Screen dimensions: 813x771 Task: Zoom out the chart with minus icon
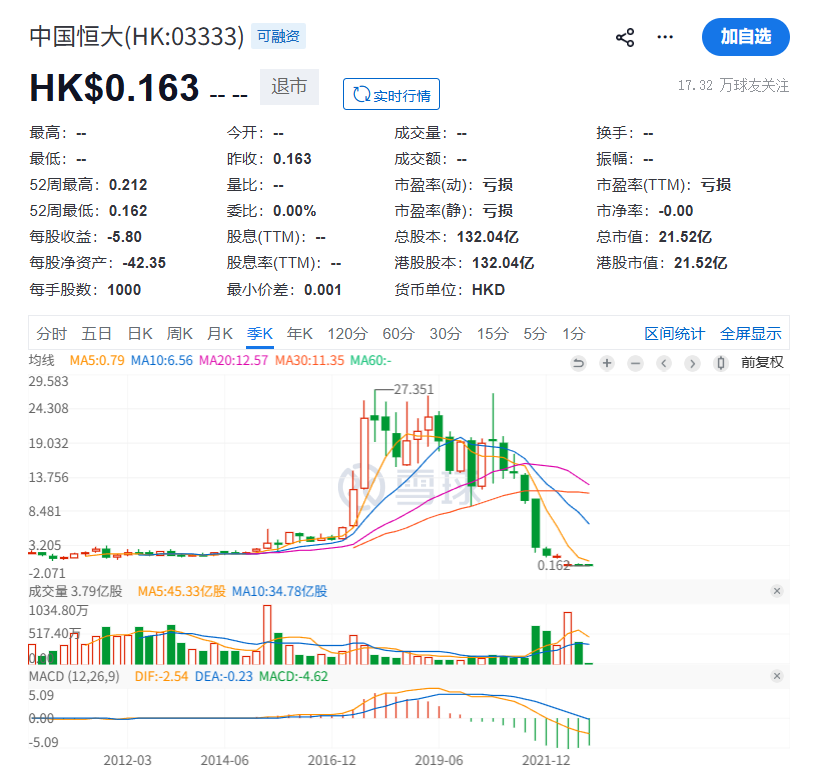coord(635,363)
